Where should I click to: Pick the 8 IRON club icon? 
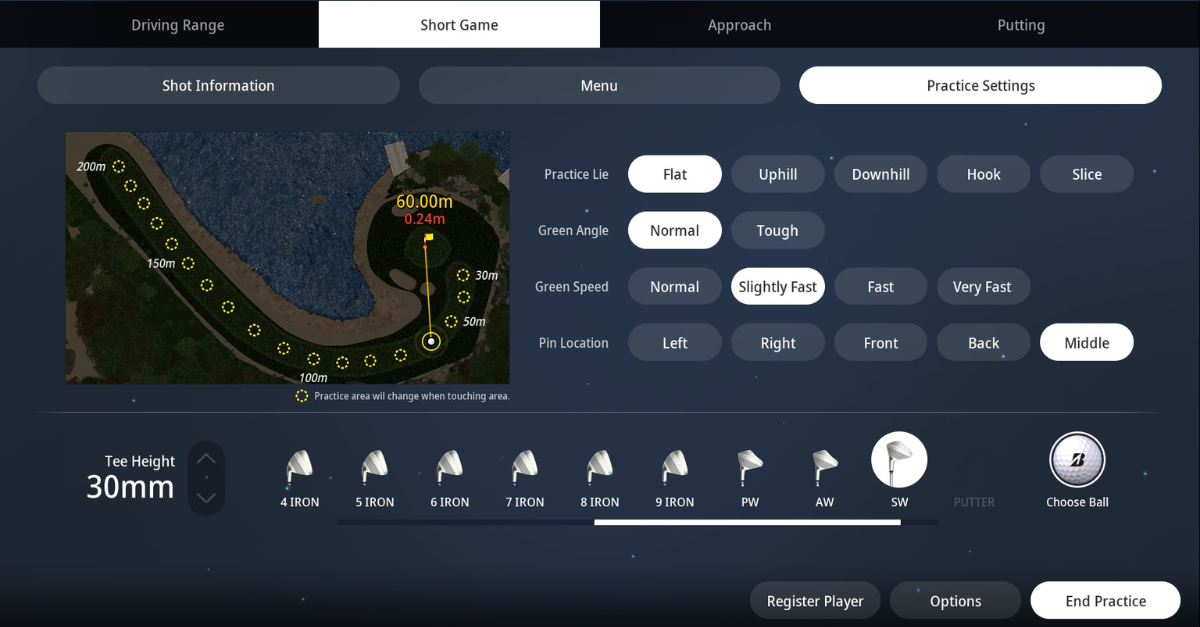click(599, 465)
